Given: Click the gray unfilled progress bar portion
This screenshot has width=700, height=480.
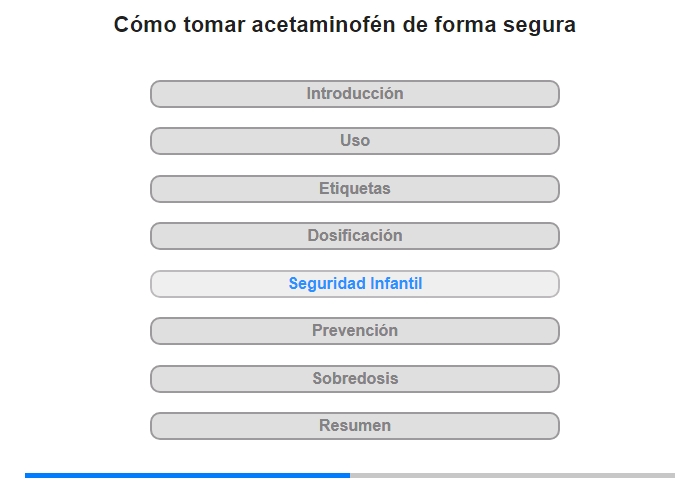Looking at the screenshot, I should click(x=512, y=475).
